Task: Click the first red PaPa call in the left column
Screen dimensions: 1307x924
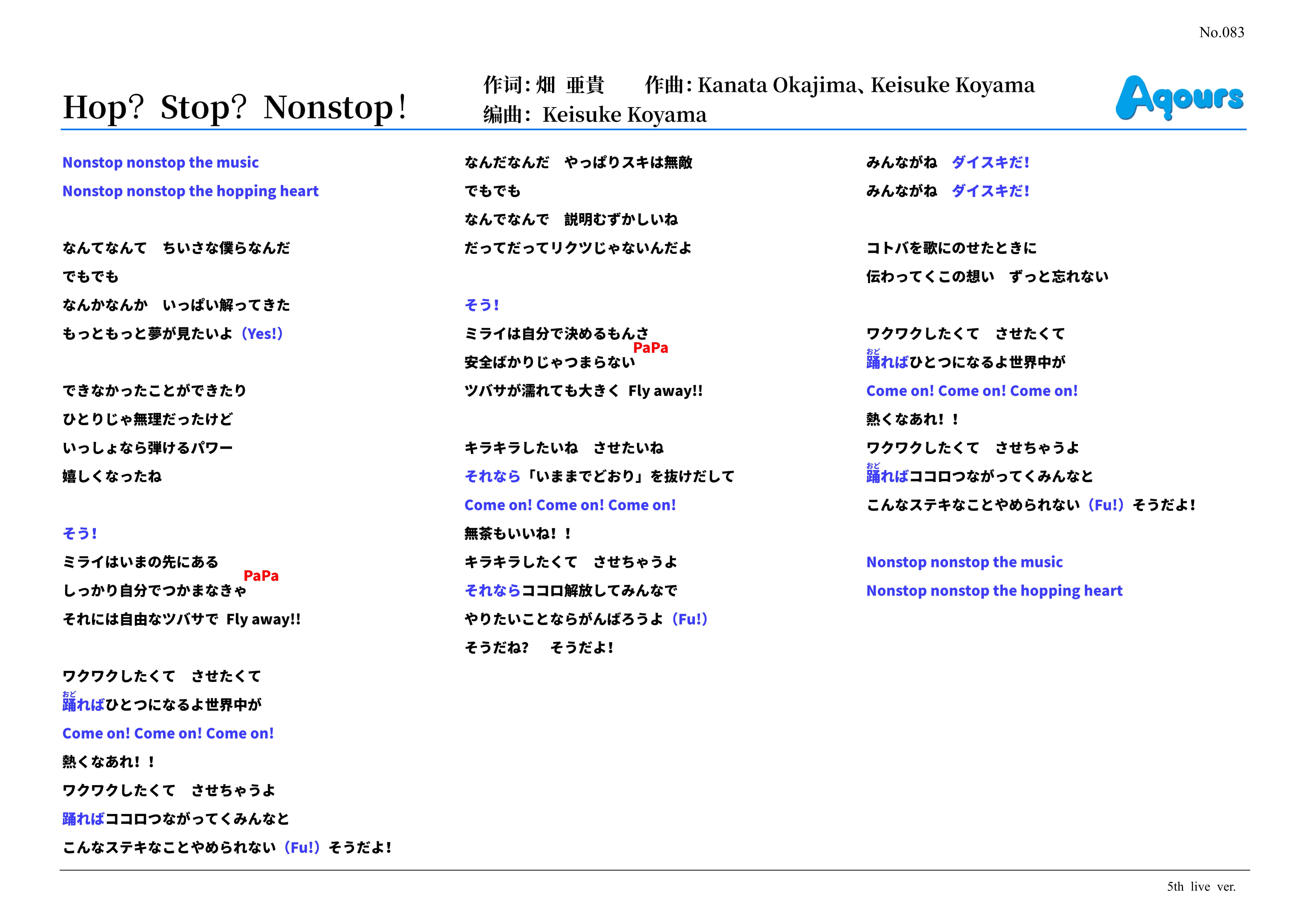Action: click(x=261, y=576)
